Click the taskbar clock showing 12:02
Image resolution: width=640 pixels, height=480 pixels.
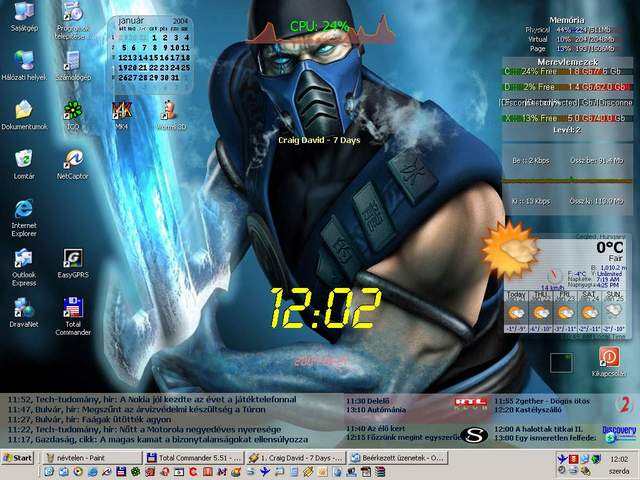[619, 459]
